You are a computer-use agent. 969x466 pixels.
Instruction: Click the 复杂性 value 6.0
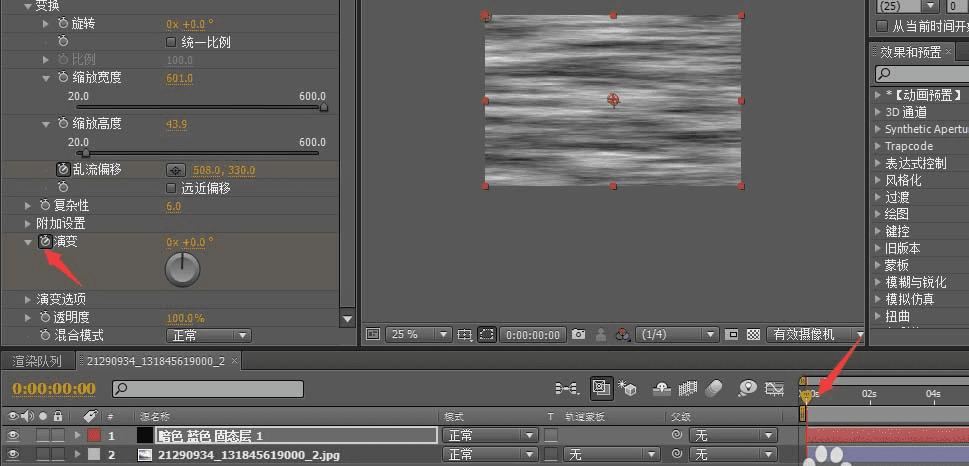click(x=174, y=206)
